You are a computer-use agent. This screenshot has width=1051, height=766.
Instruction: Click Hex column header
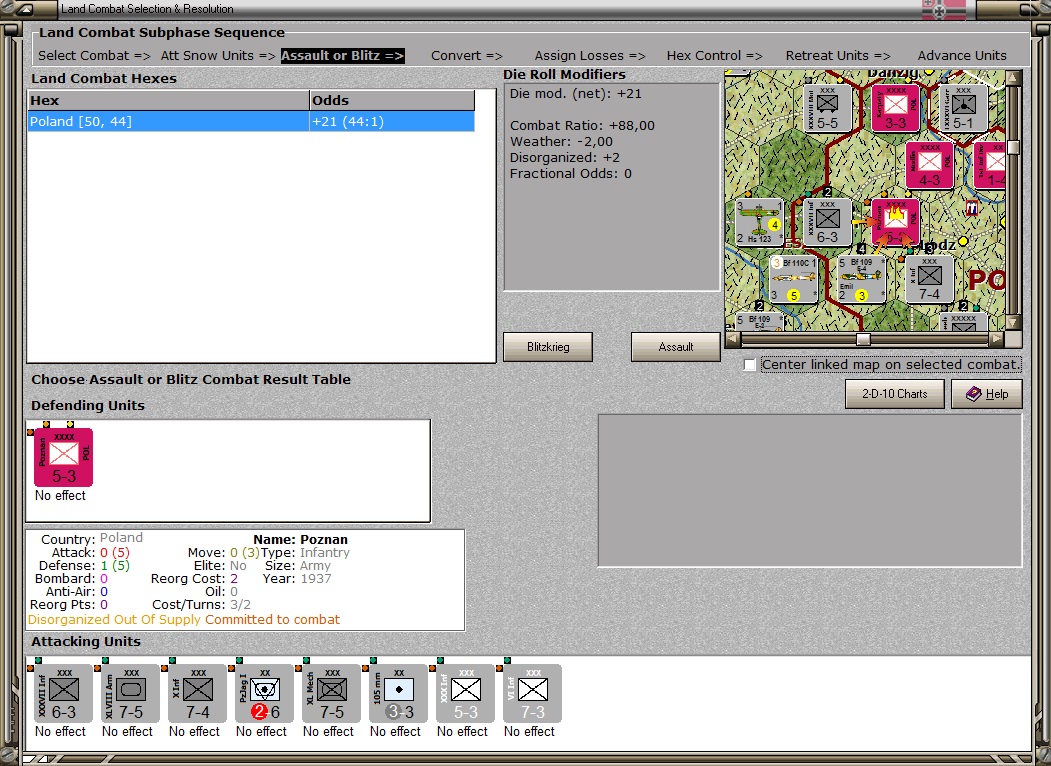click(168, 101)
